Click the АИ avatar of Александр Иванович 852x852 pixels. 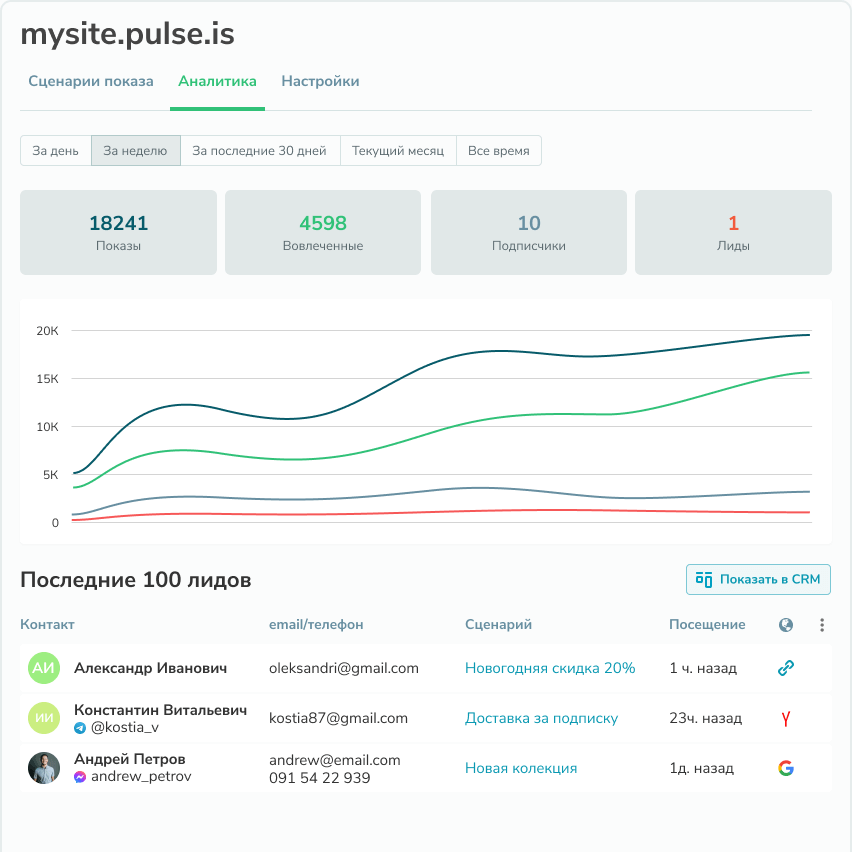(x=43, y=668)
